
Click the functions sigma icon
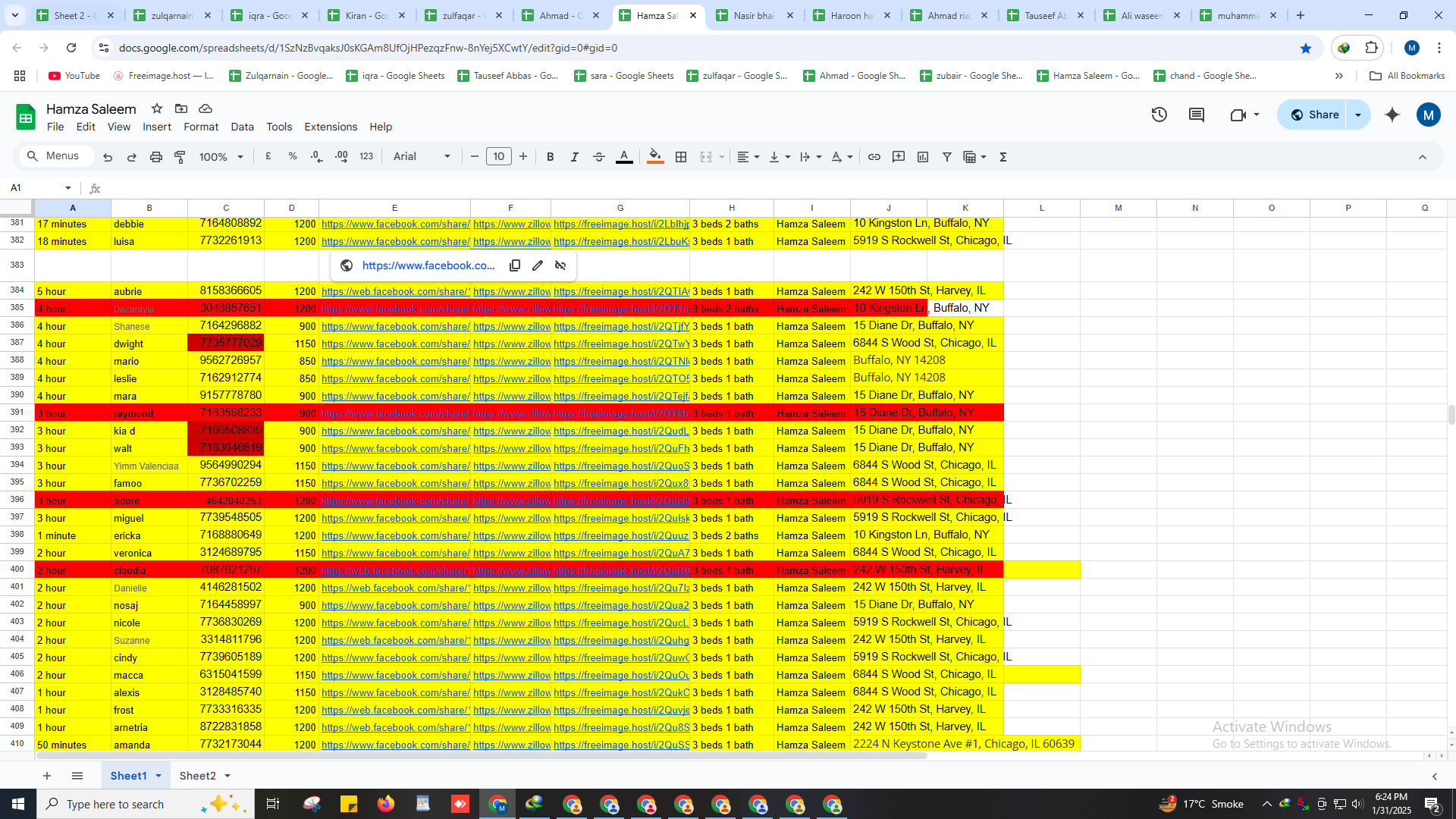point(1003,157)
